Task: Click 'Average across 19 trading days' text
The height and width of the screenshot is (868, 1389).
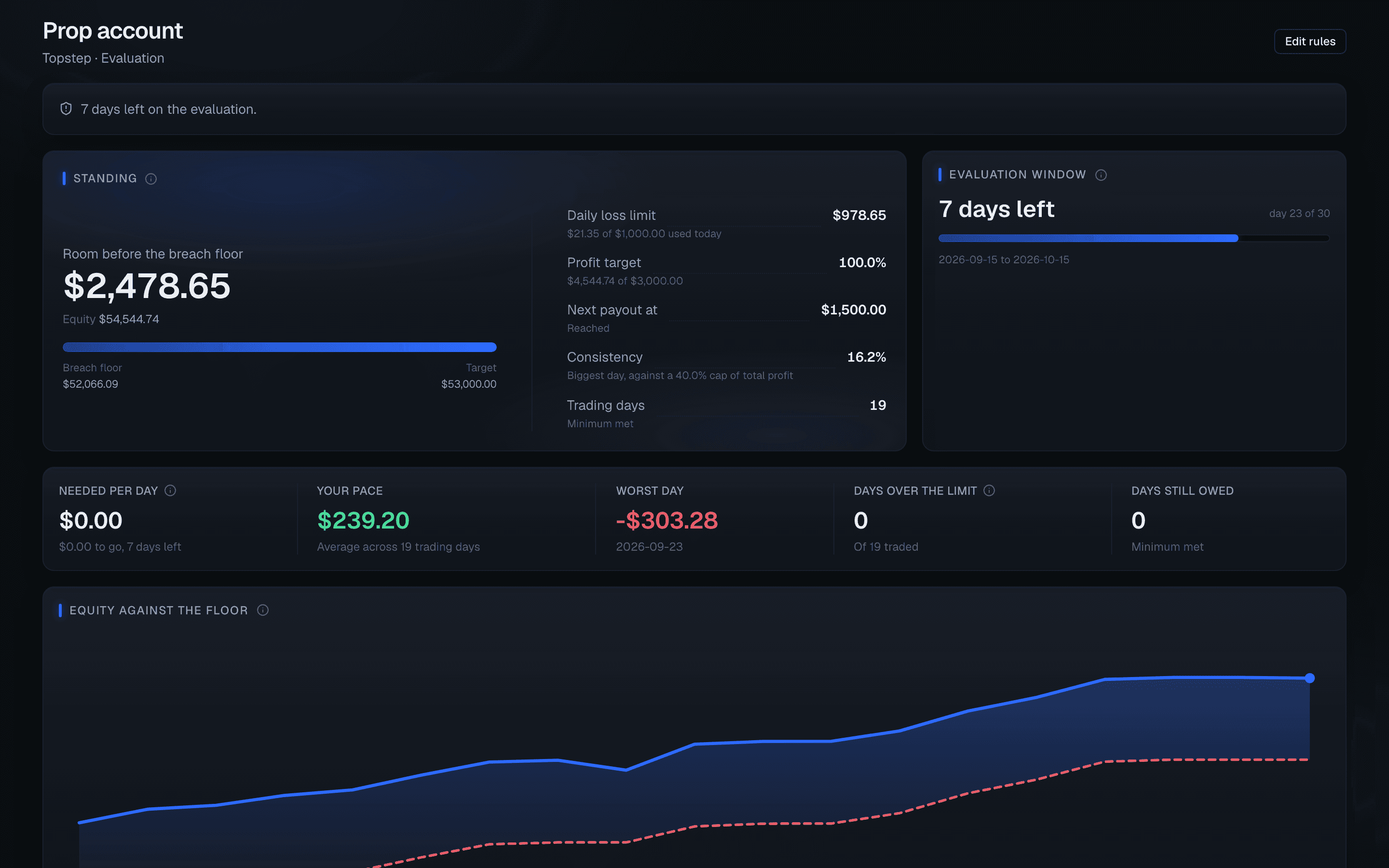Action: coord(398,547)
